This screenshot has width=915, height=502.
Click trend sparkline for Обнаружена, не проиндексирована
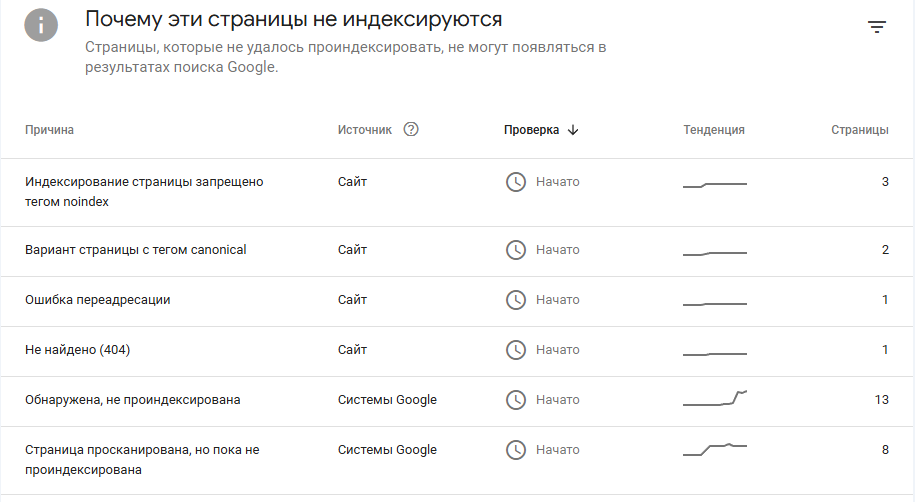pos(715,398)
